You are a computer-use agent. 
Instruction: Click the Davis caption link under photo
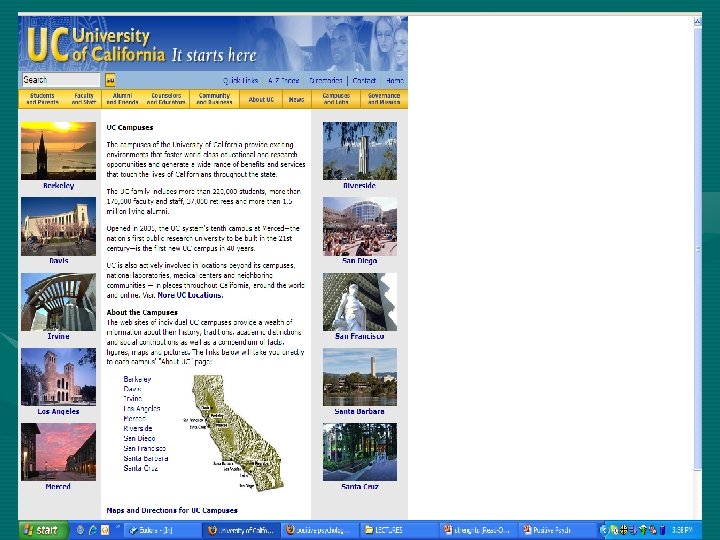58,260
